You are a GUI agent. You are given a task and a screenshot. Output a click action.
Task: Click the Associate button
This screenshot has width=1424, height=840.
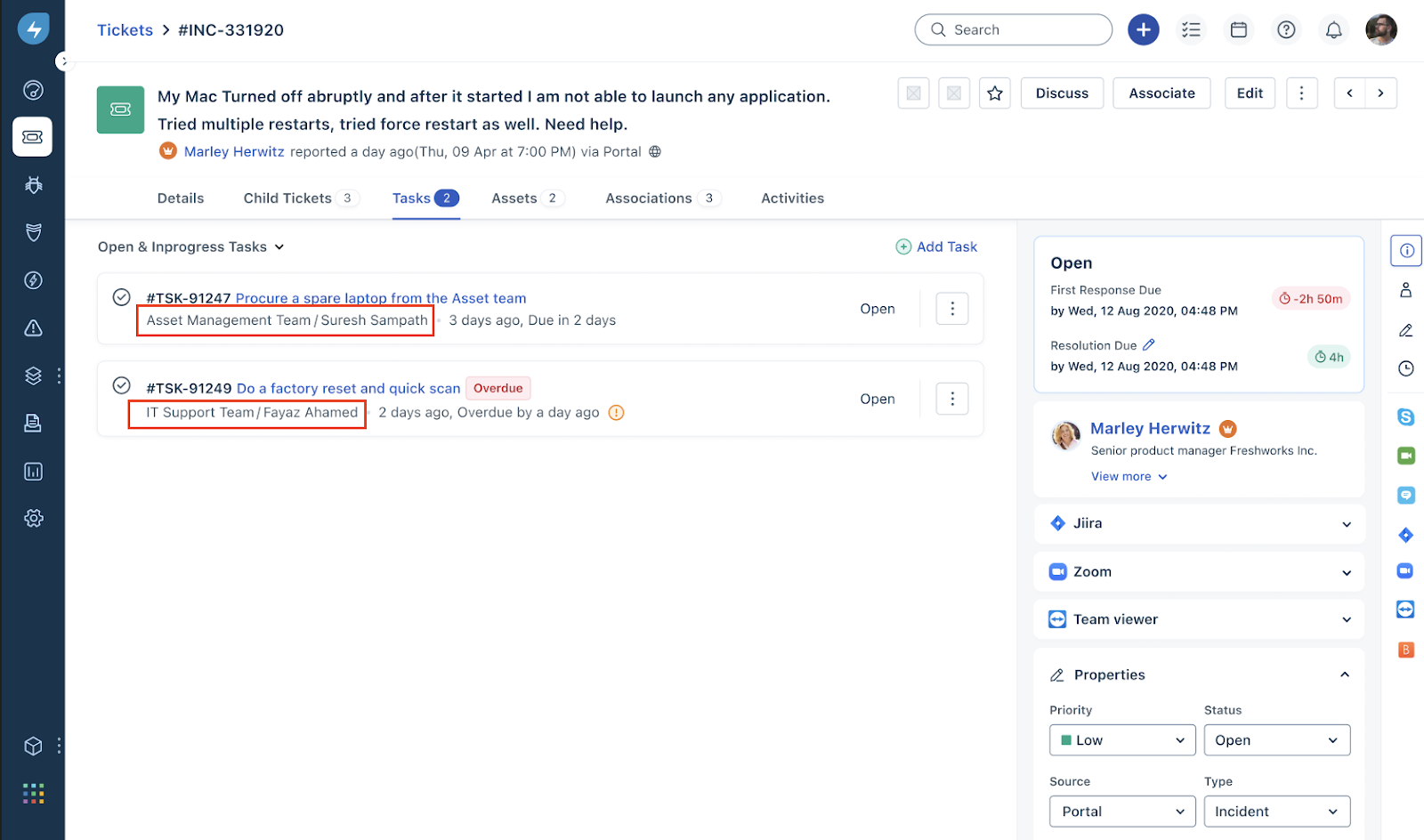click(1161, 93)
